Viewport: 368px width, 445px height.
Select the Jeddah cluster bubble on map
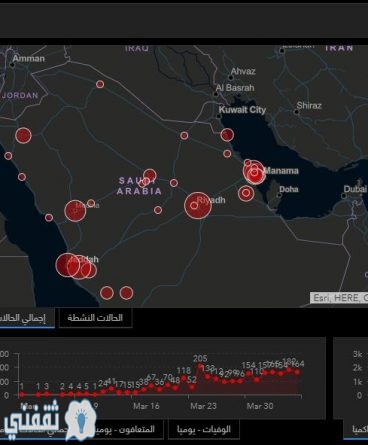[68, 265]
